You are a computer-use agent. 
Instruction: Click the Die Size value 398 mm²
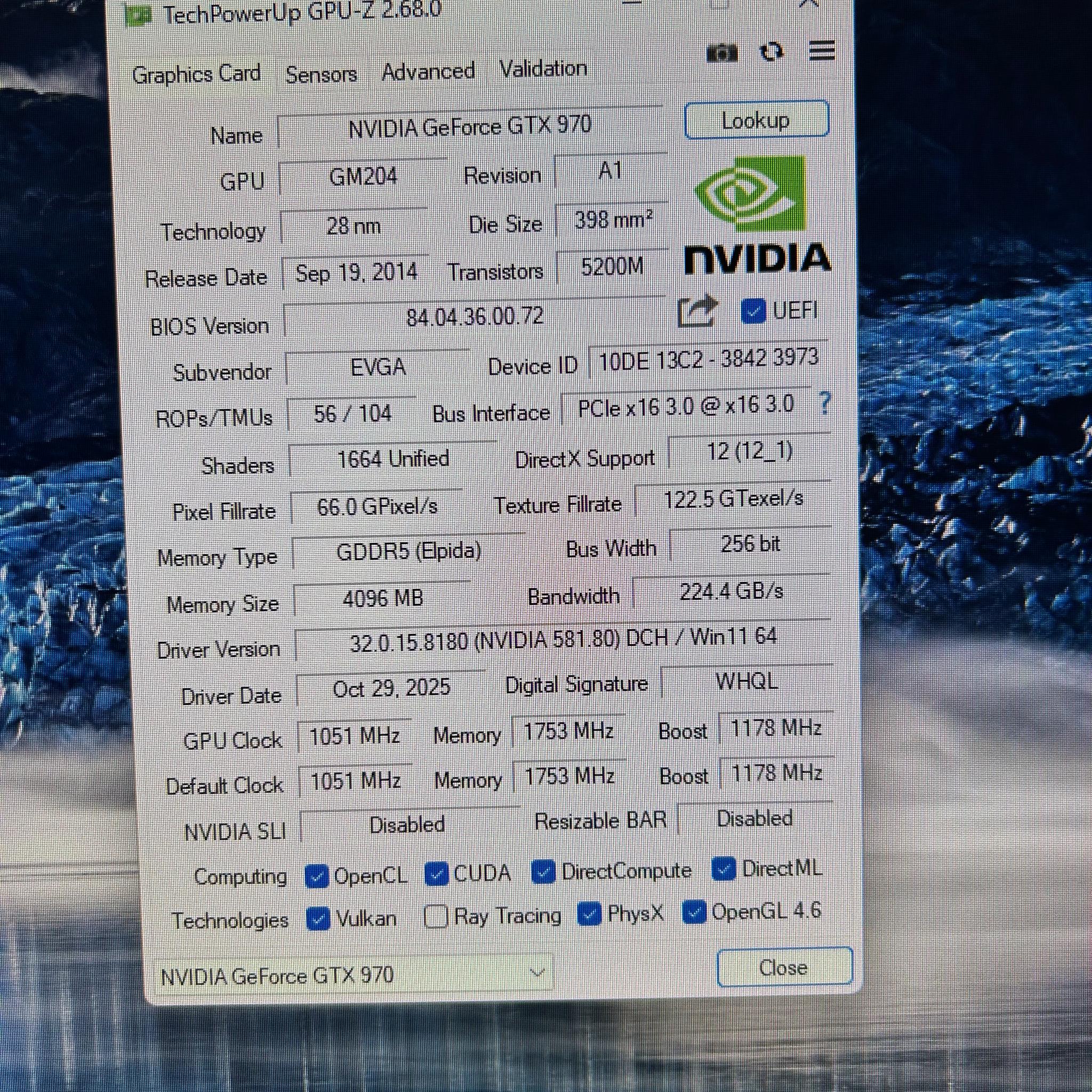613,220
